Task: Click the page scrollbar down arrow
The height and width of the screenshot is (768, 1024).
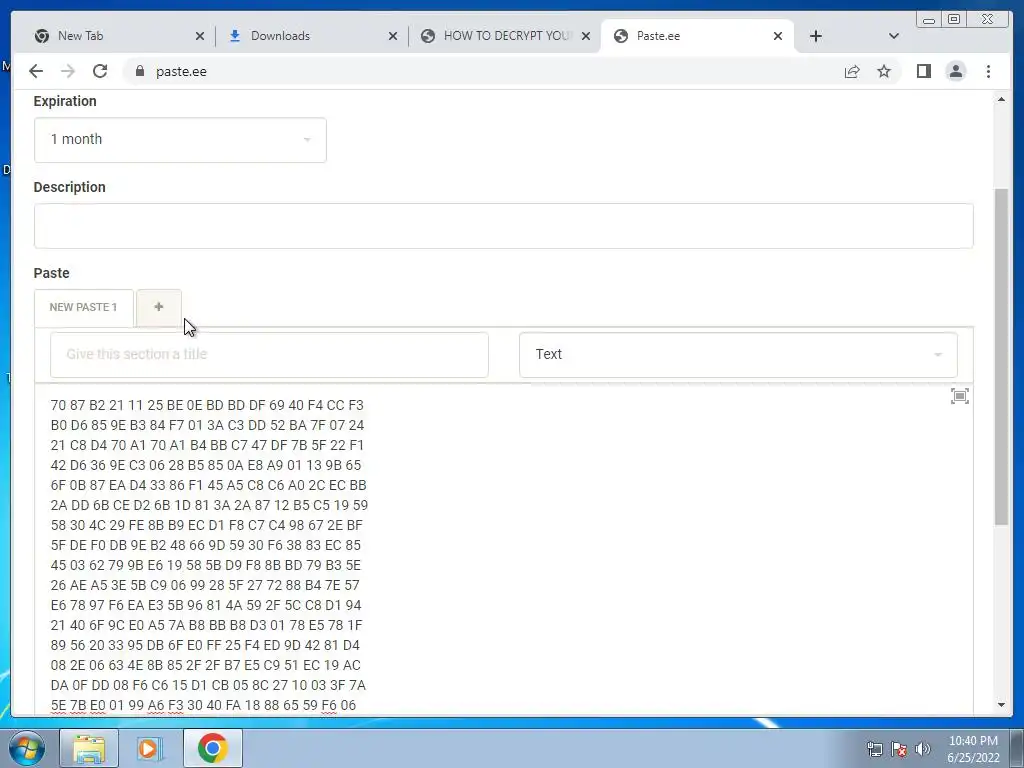Action: click(x=1001, y=705)
